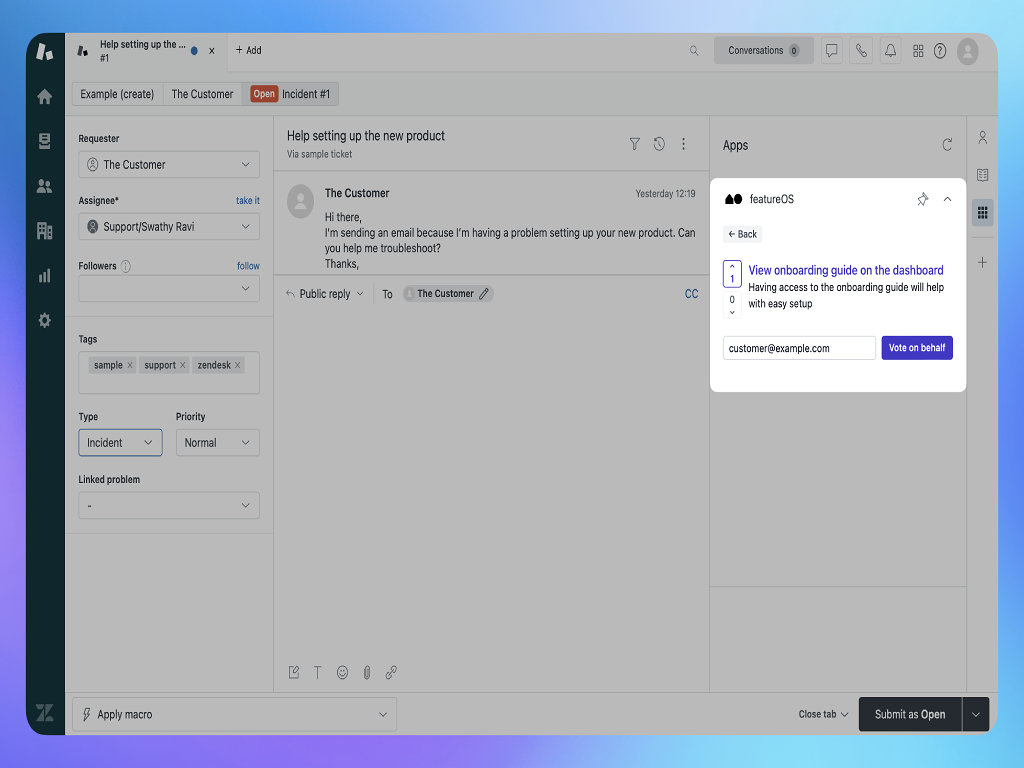Click the ticket events history icon
This screenshot has width=1024, height=768.
659,144
